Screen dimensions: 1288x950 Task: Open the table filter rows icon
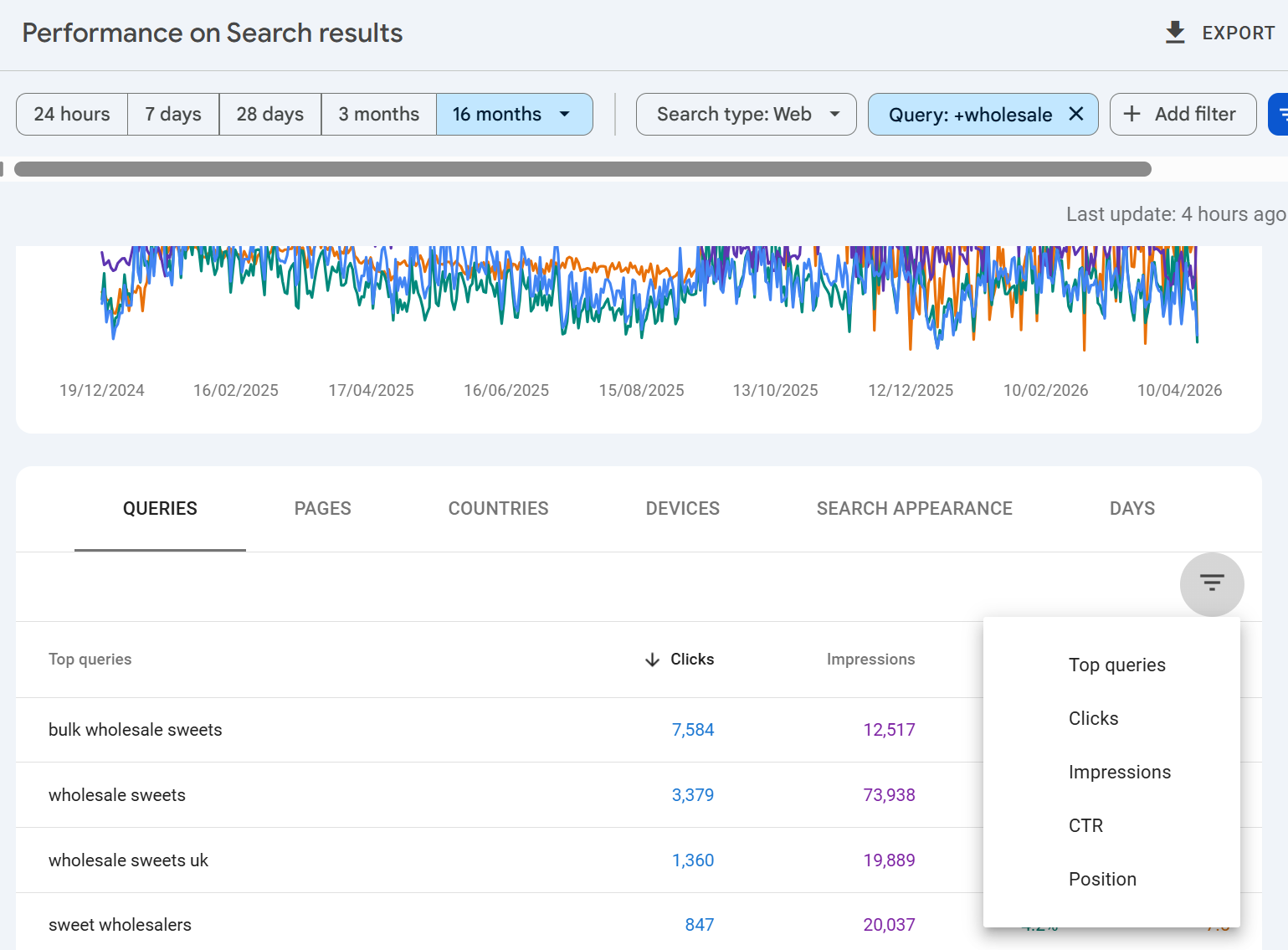pyautogui.click(x=1211, y=583)
